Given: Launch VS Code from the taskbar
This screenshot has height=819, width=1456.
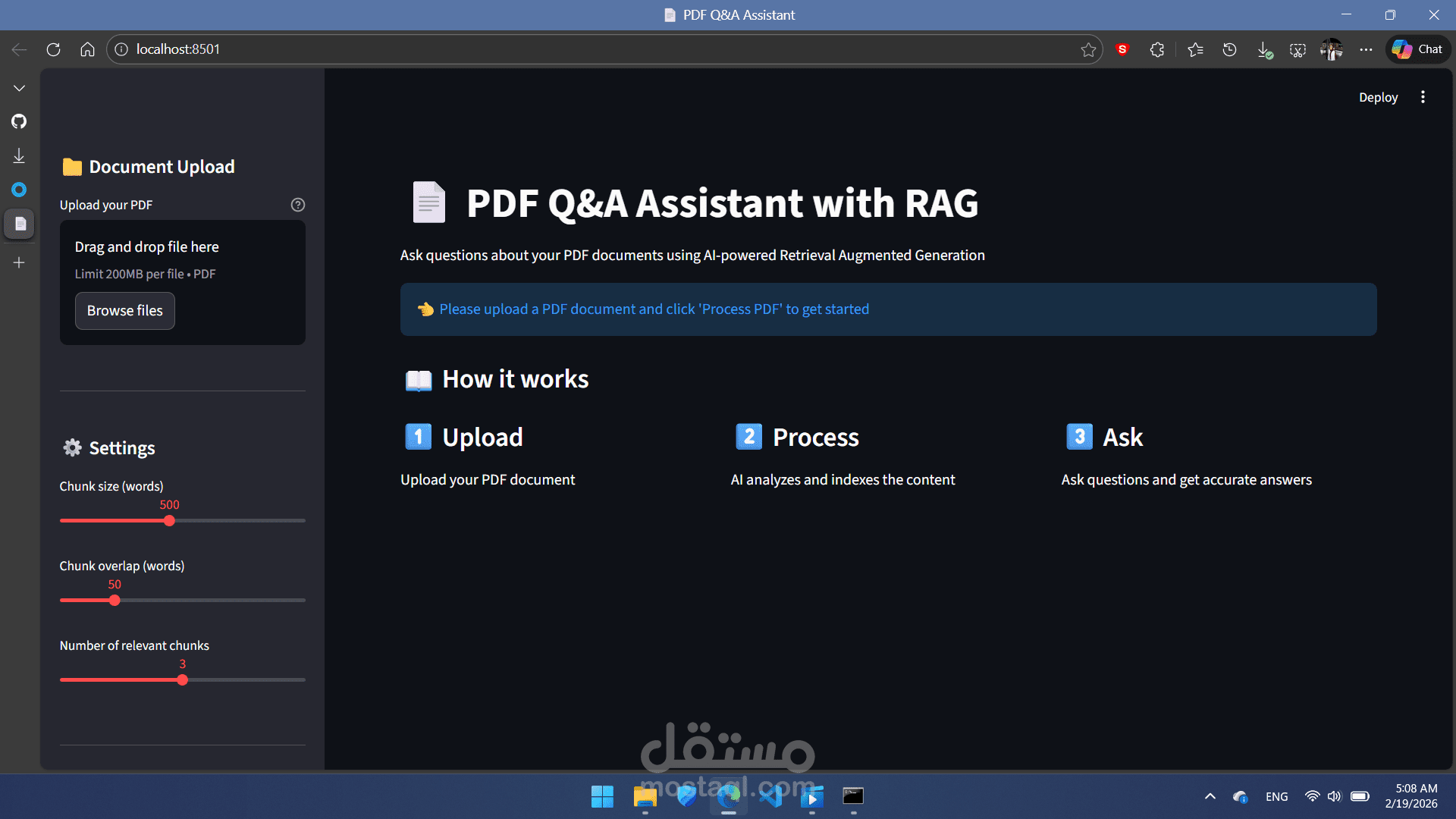Looking at the screenshot, I should pyautogui.click(x=773, y=797).
